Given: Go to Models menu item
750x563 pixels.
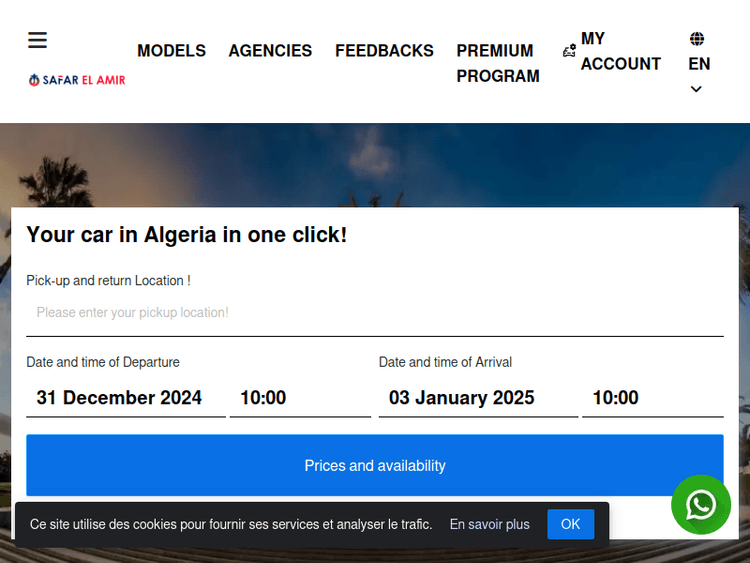Looking at the screenshot, I should 171,51.
